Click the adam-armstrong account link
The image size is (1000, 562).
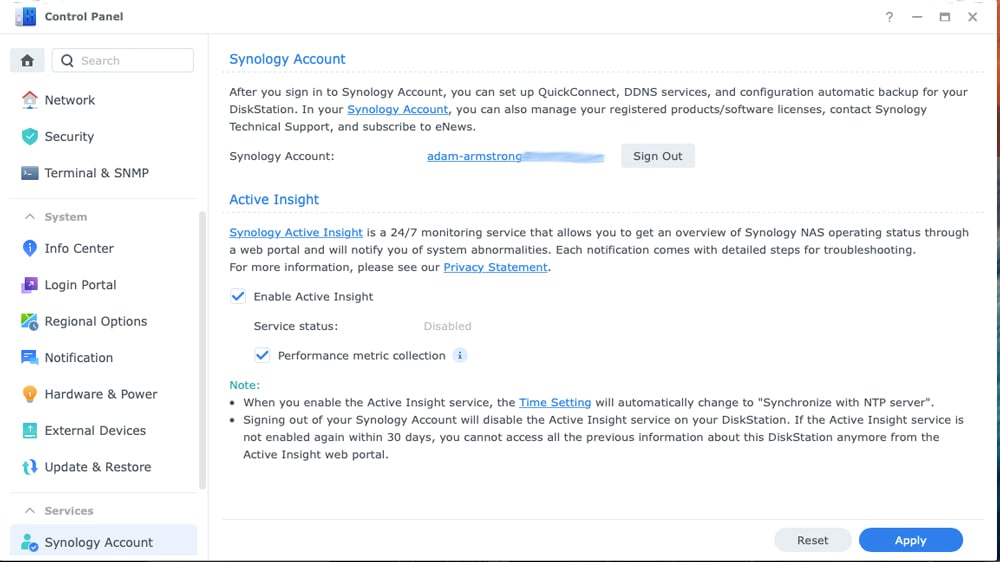pyautogui.click(x=474, y=156)
